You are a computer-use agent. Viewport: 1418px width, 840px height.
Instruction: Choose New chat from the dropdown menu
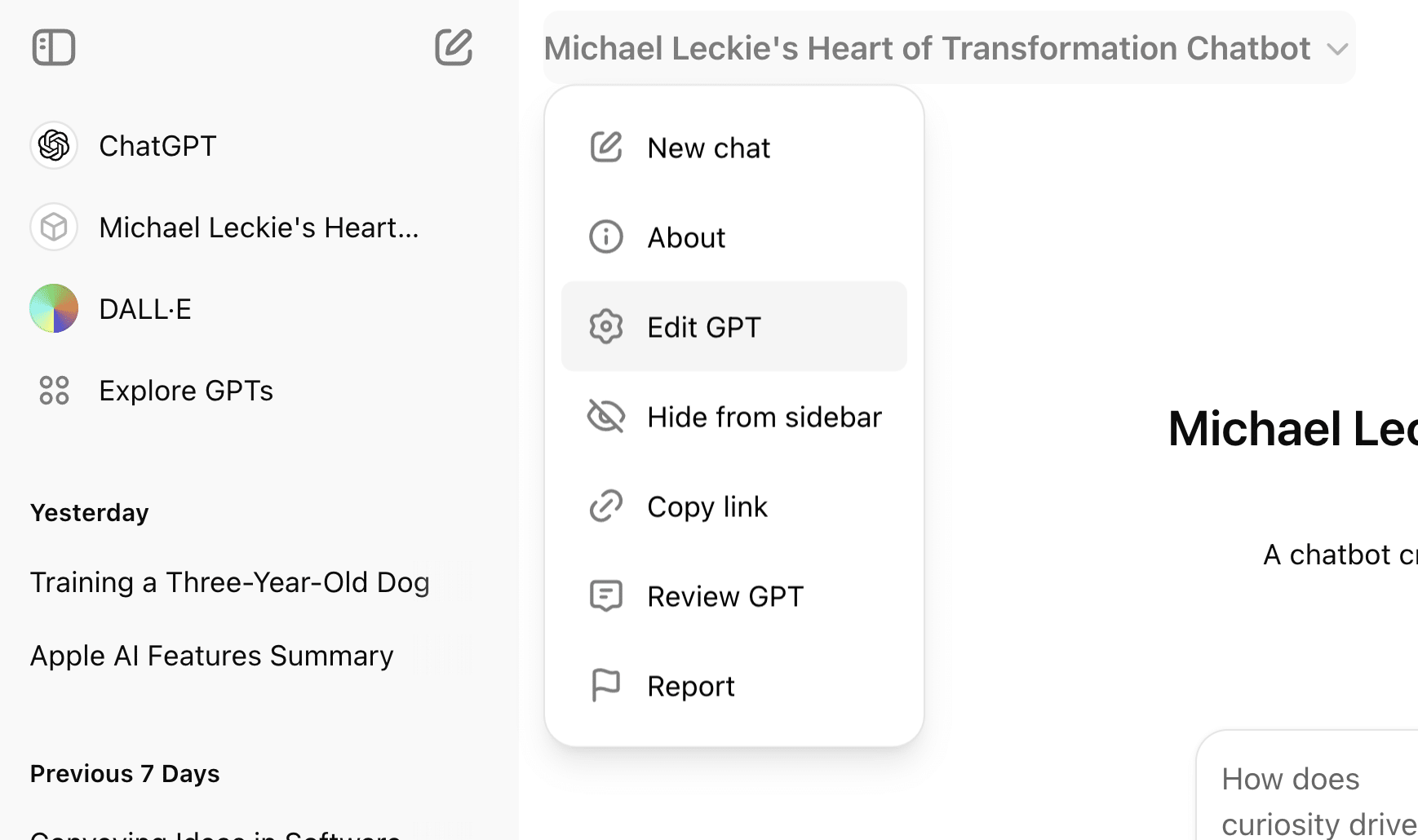pyautogui.click(x=734, y=148)
